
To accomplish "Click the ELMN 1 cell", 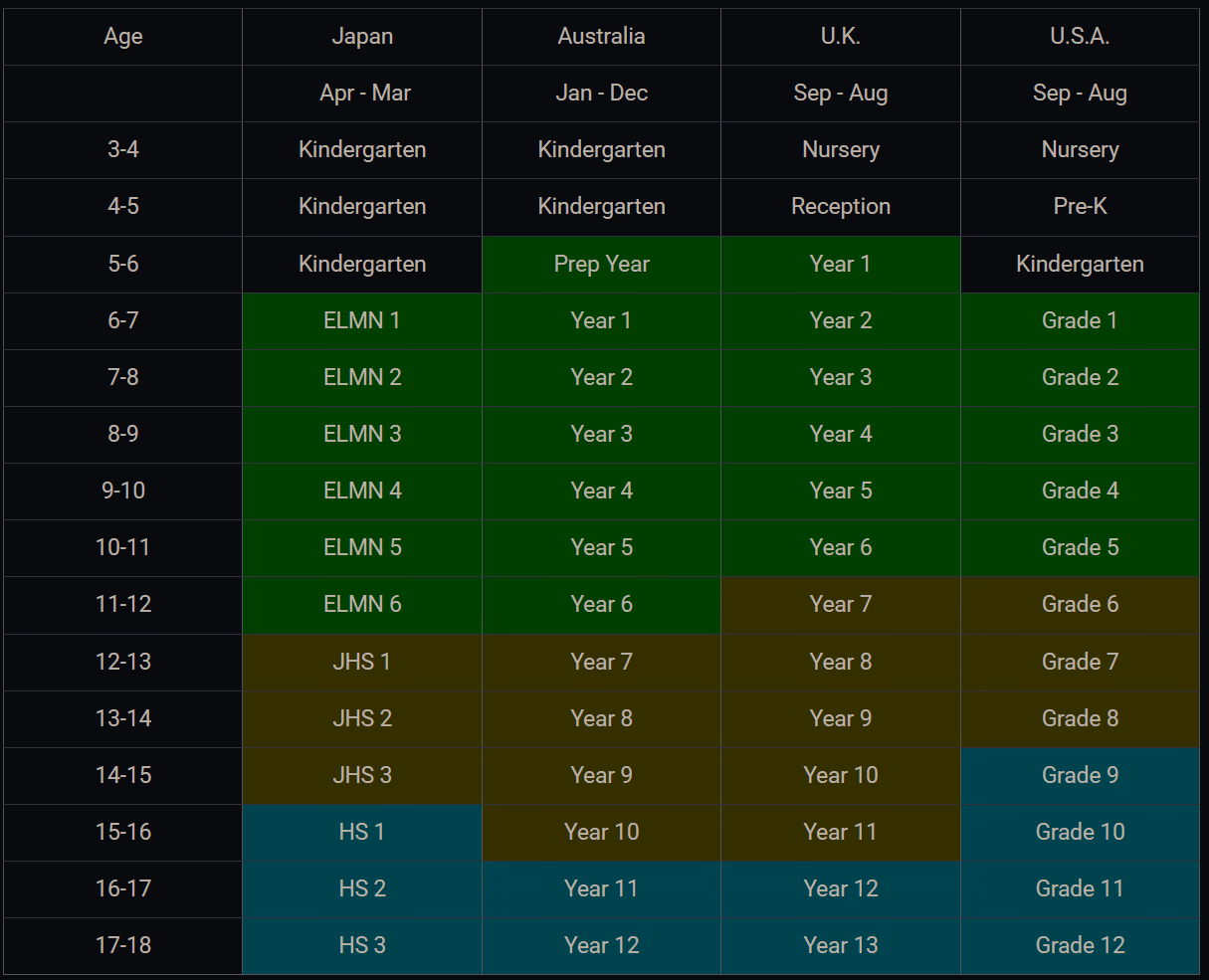I will (x=362, y=321).
